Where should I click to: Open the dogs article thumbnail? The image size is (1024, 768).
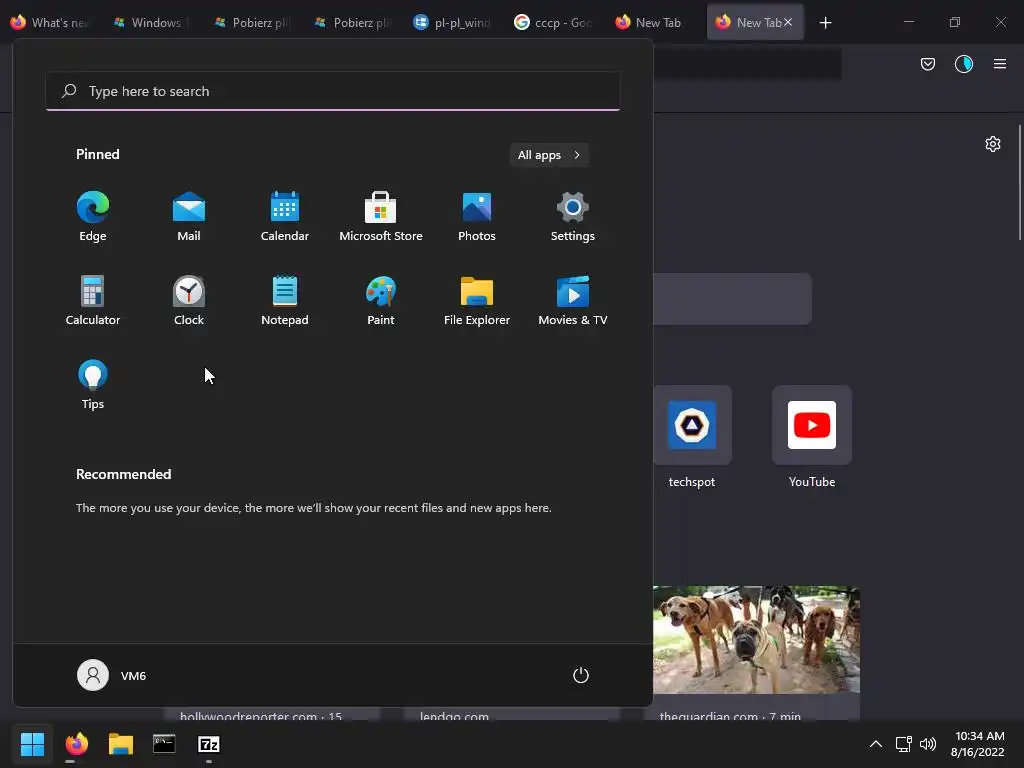click(756, 640)
